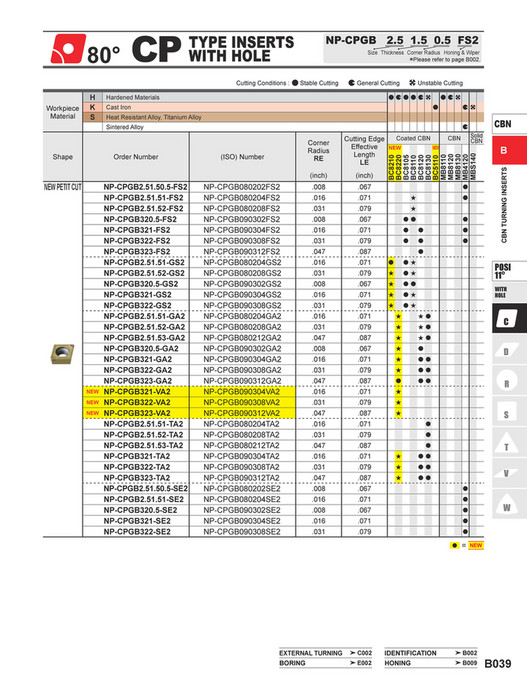Select order number NP-CPGB2.51.50.5-SE2

pyautogui.click(x=145, y=489)
